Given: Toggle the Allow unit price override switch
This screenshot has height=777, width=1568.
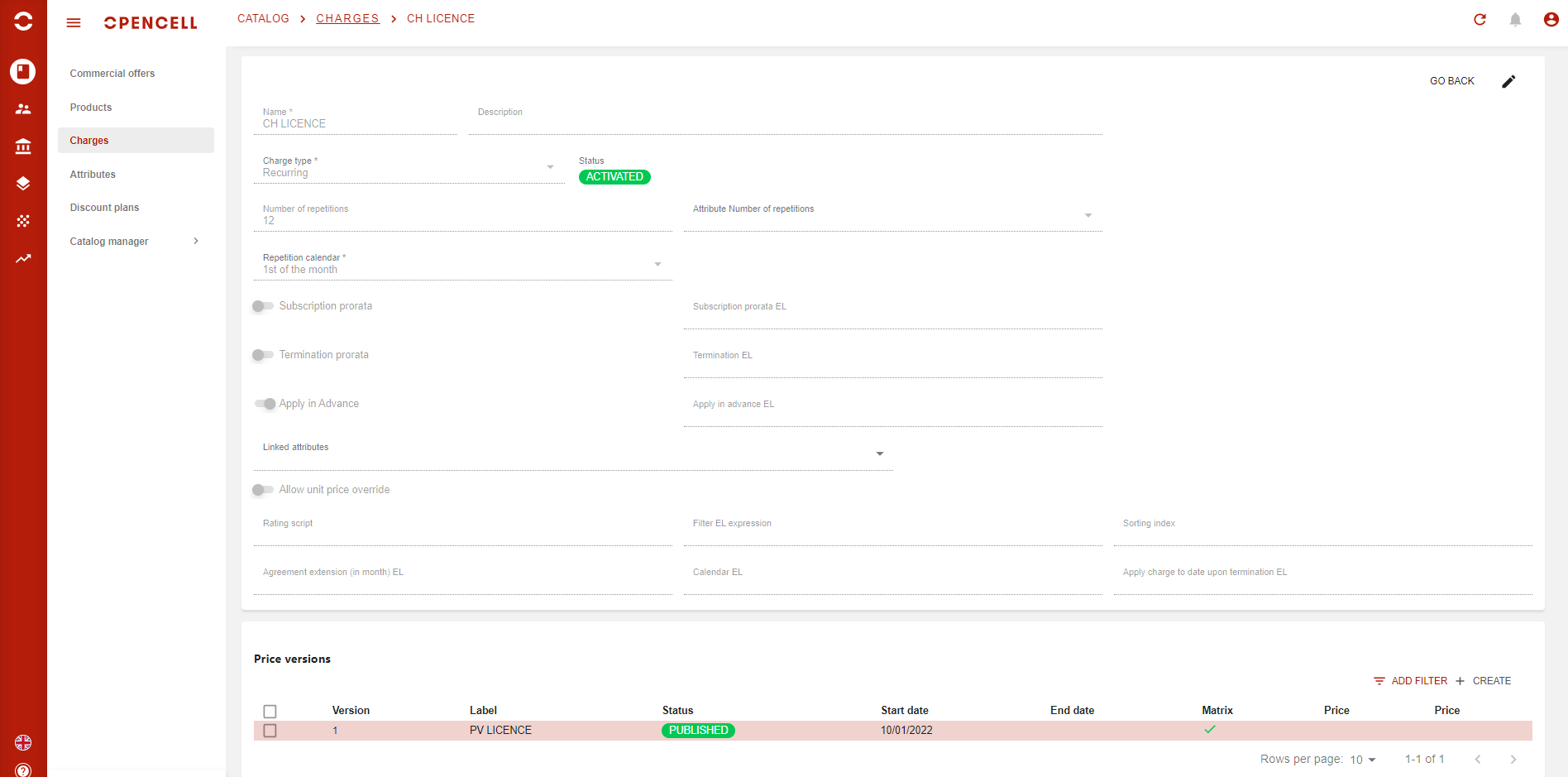Looking at the screenshot, I should click(263, 490).
